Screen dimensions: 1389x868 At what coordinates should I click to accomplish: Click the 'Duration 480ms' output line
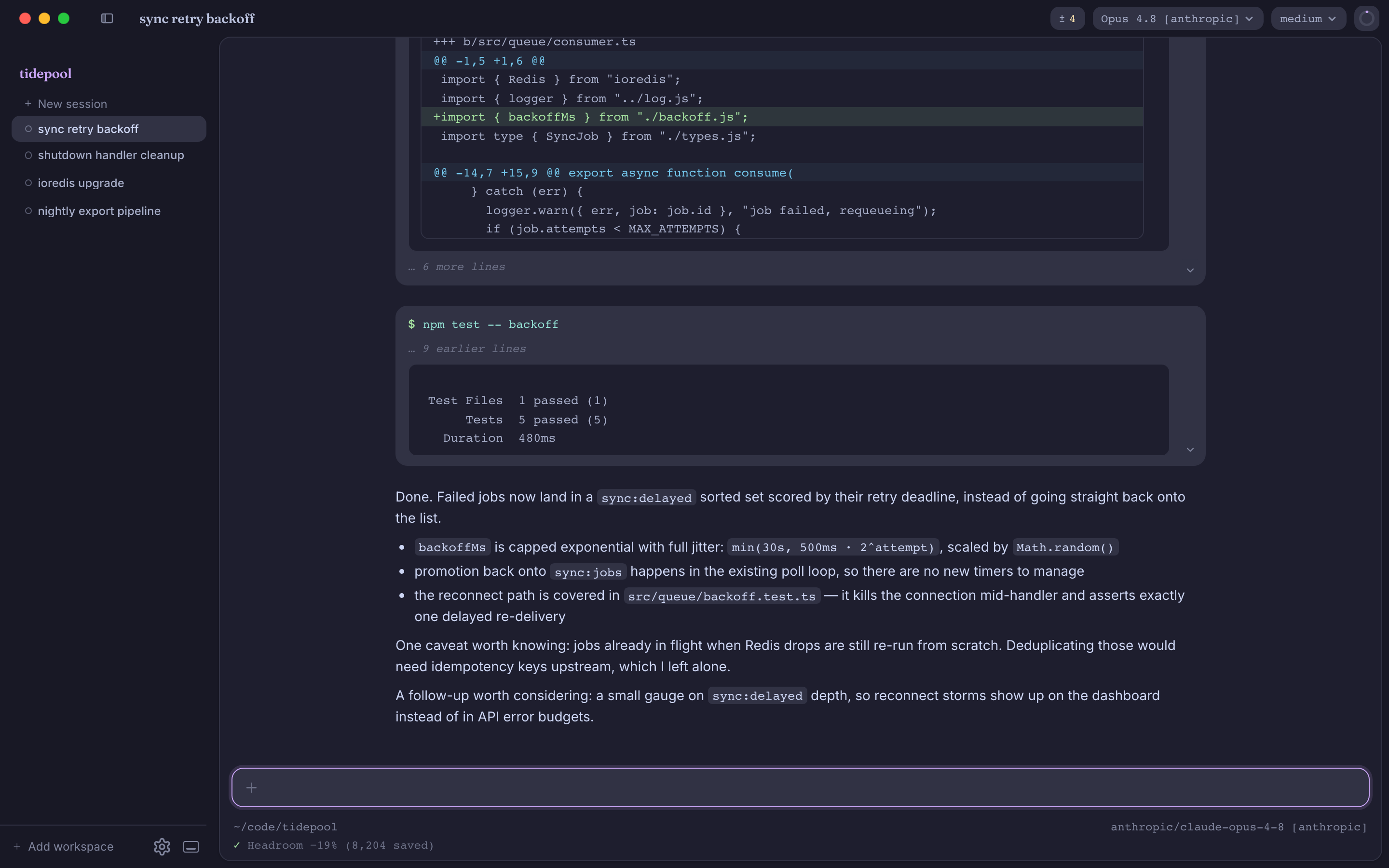499,438
